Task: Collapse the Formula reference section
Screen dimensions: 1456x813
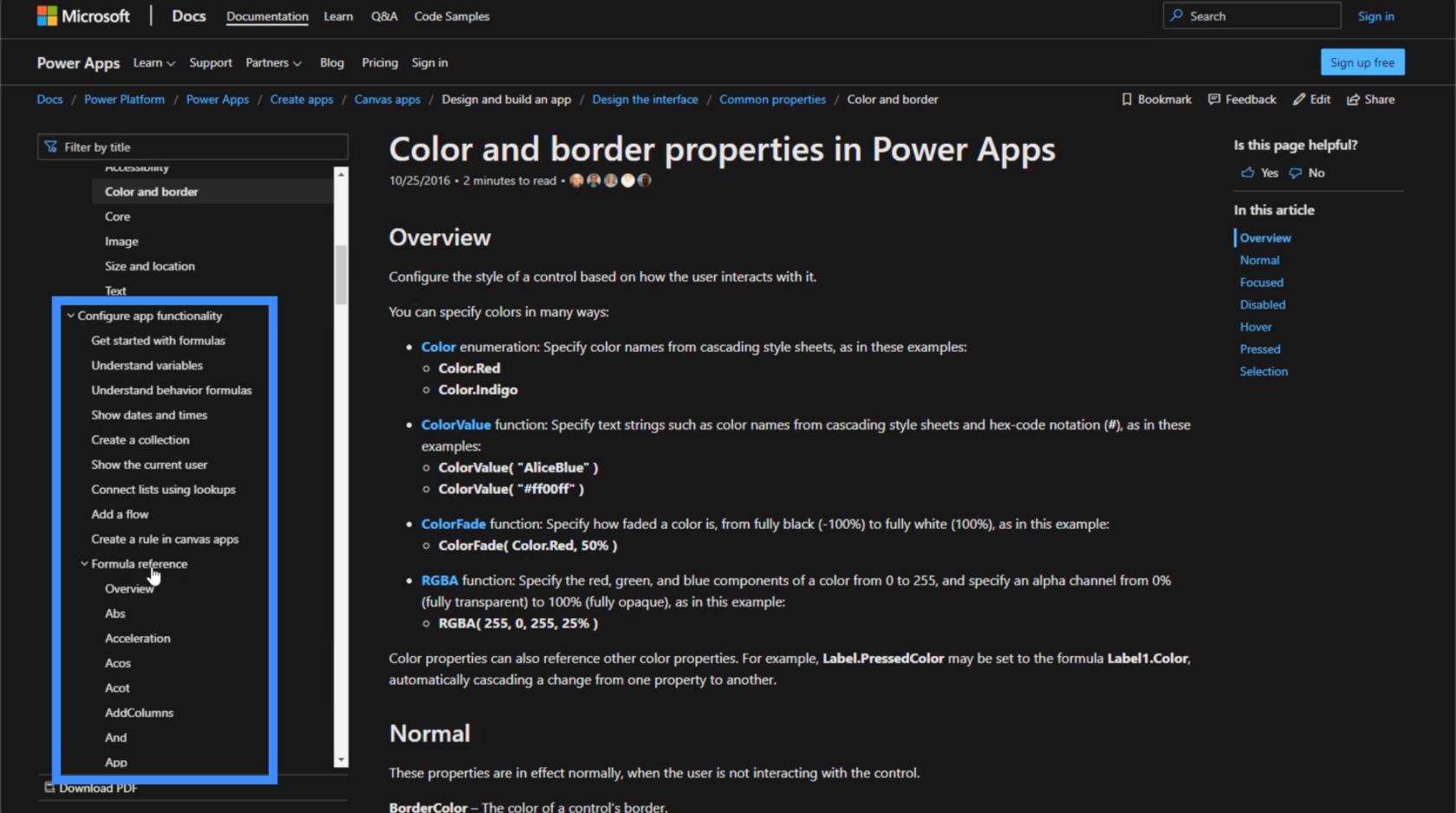Action: 84,563
